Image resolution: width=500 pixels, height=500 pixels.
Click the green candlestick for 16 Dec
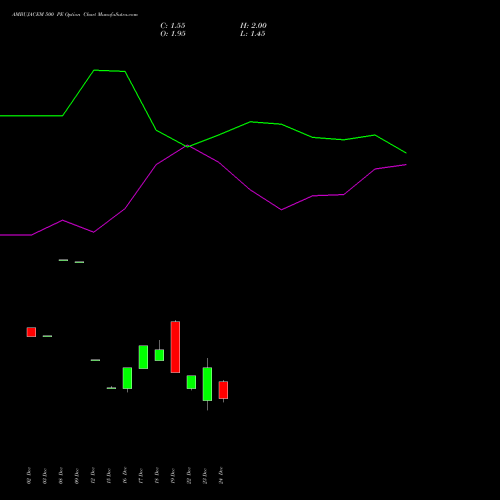tap(127, 378)
